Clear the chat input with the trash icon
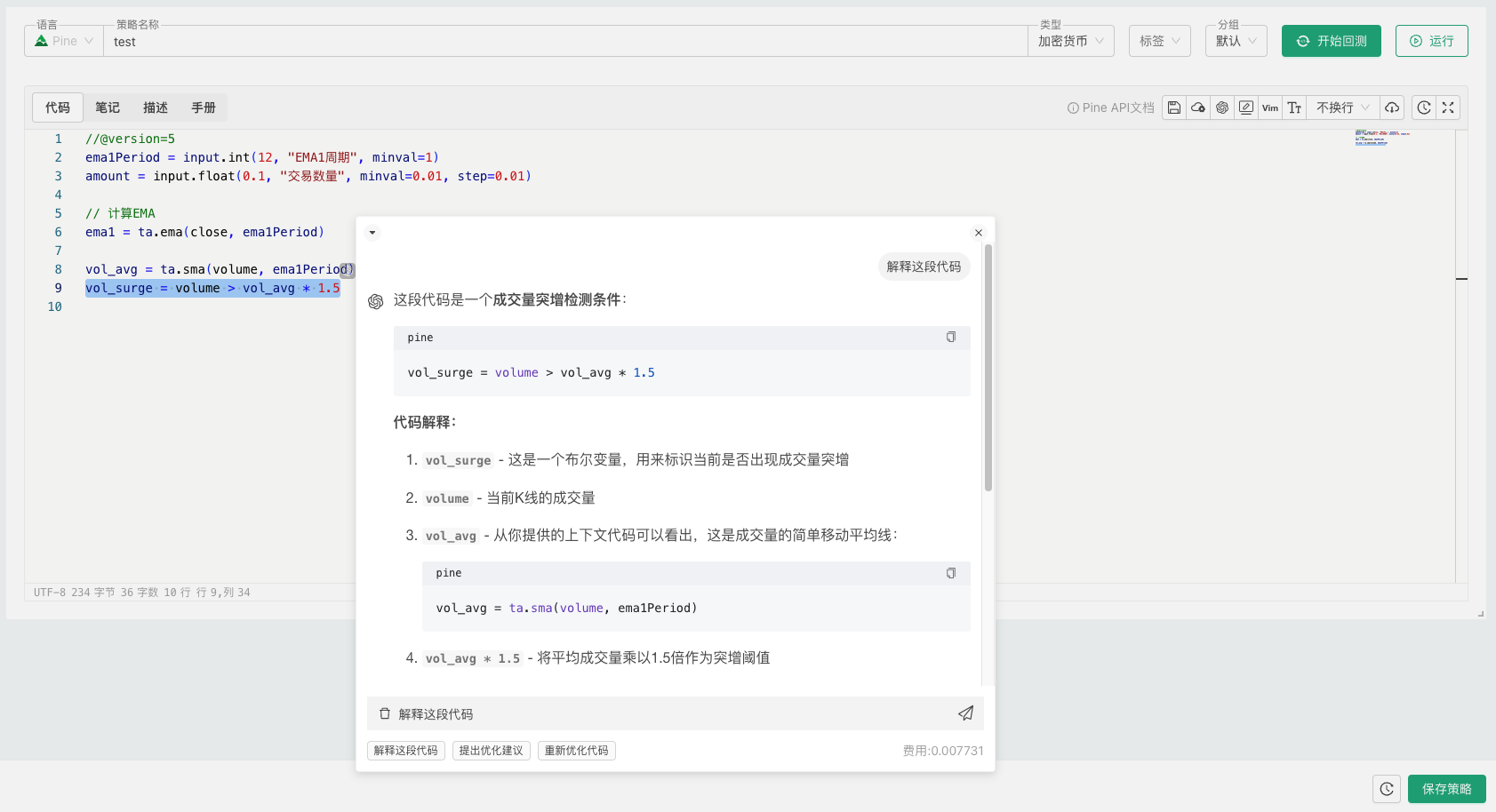Image resolution: width=1496 pixels, height=812 pixels. coord(385,712)
